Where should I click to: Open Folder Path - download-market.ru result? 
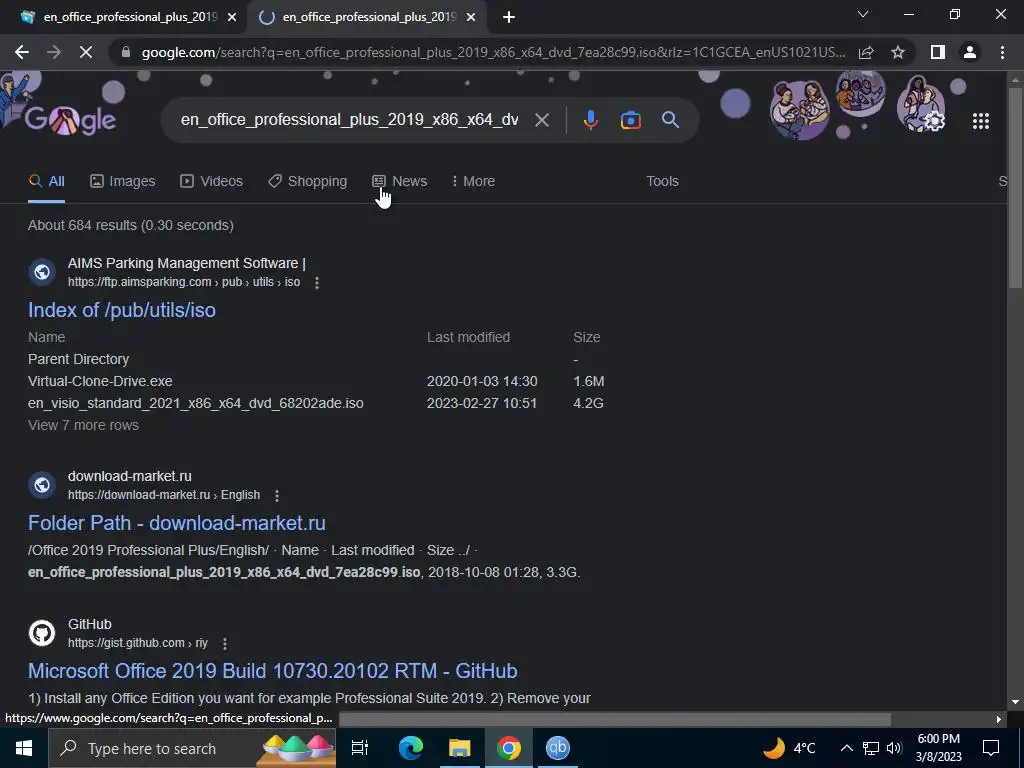pyautogui.click(x=176, y=522)
